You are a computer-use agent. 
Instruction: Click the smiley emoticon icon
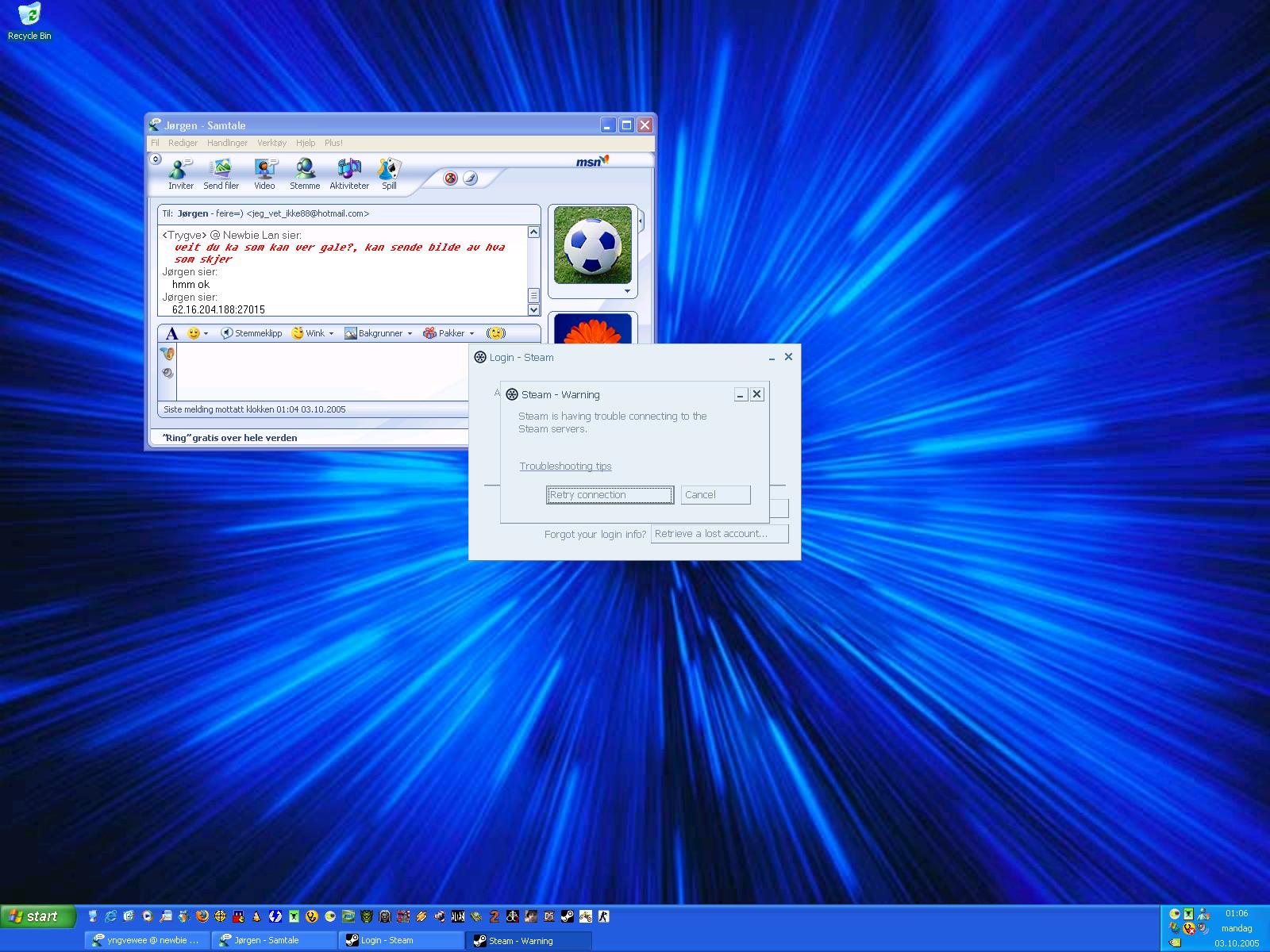point(194,333)
